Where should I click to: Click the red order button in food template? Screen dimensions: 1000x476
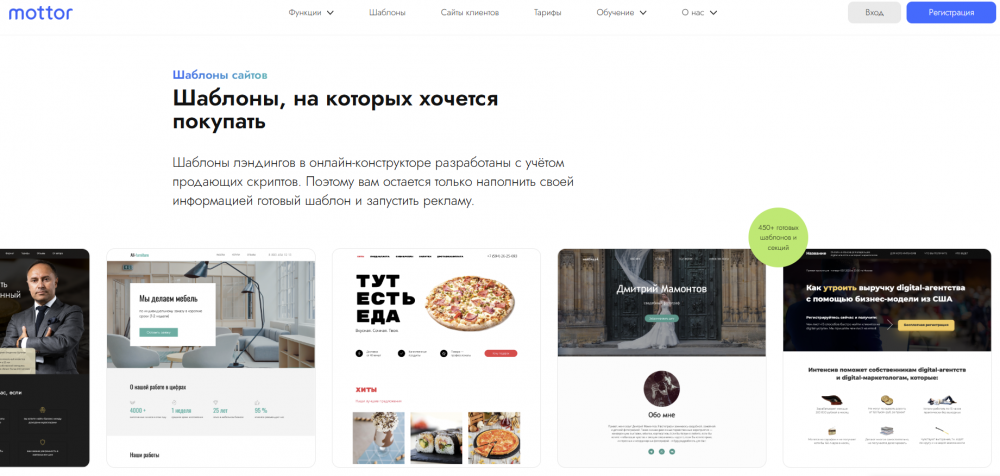(x=501, y=353)
